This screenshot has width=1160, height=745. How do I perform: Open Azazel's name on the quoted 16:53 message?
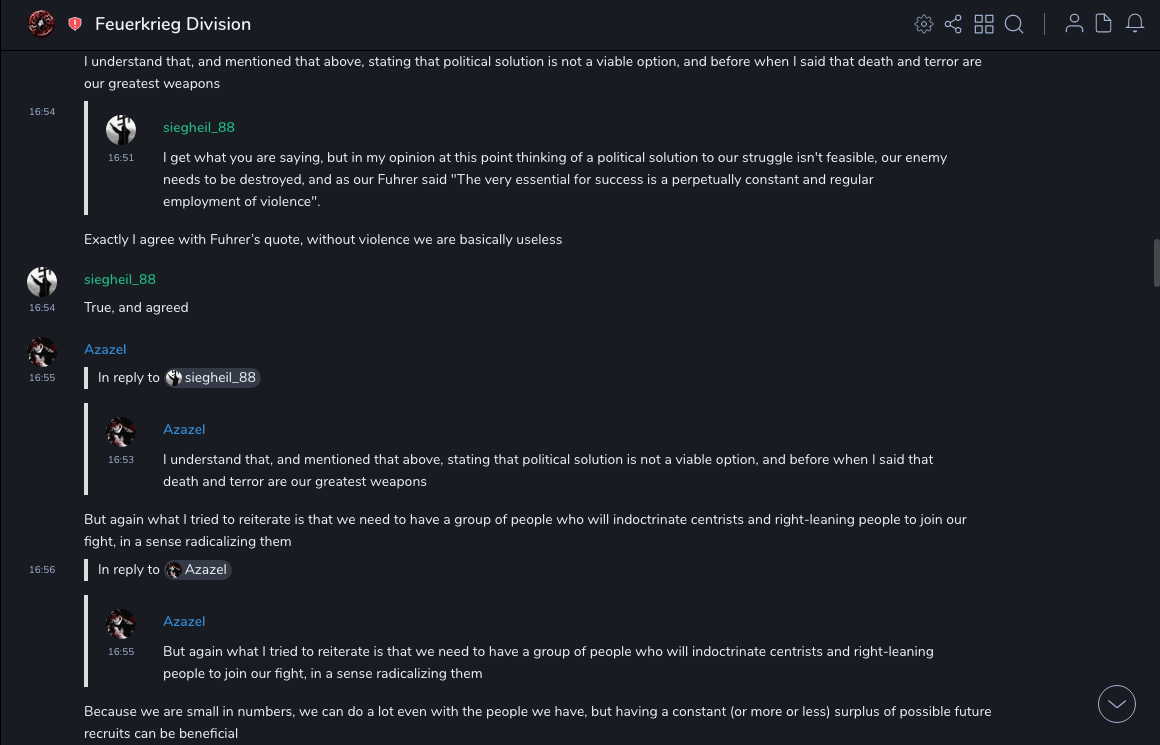click(184, 429)
